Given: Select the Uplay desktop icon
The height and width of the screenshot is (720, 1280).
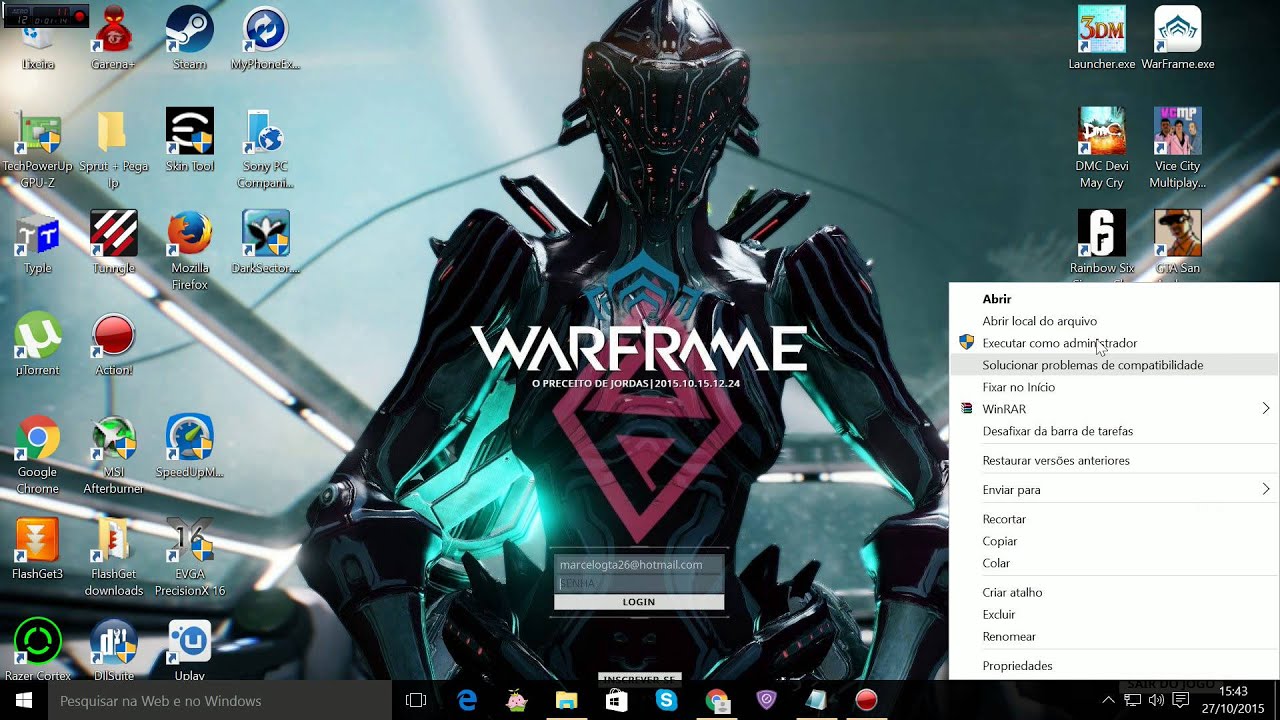Looking at the screenshot, I should [x=189, y=650].
